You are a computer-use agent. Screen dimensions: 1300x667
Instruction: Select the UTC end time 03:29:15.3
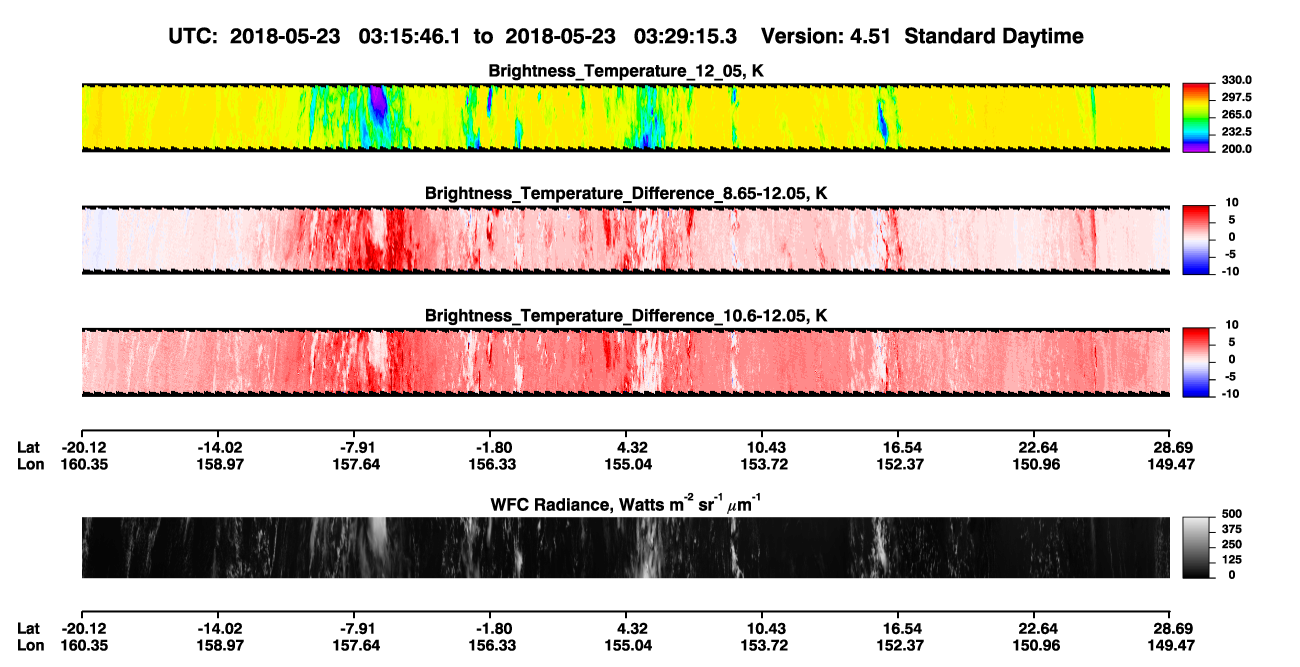pyautogui.click(x=686, y=37)
